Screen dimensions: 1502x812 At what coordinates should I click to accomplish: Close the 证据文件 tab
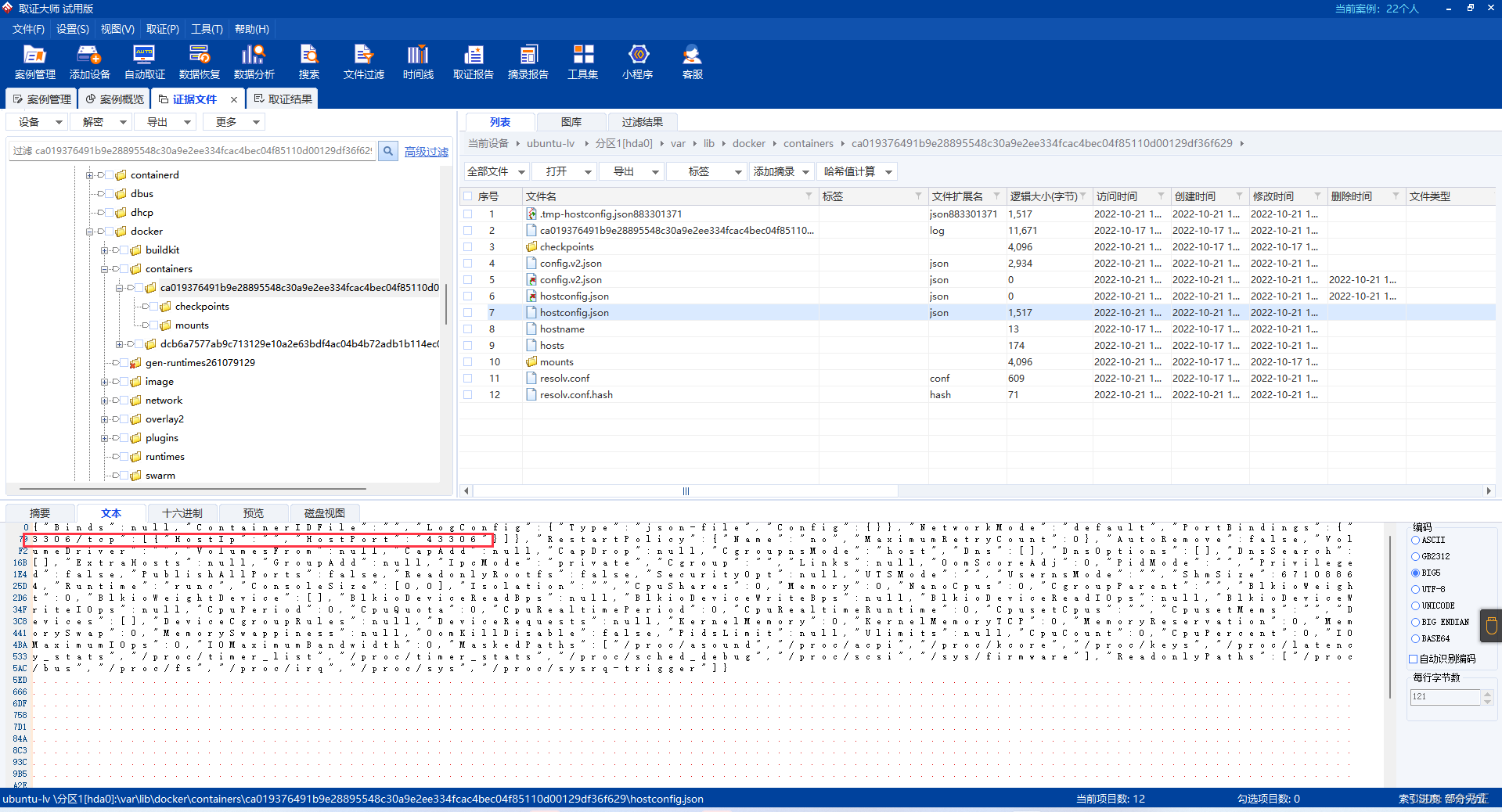233,99
